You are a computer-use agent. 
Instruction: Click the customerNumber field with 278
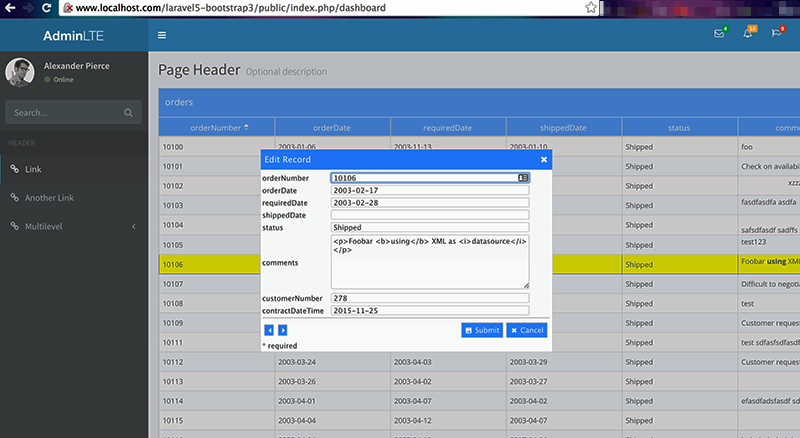[430, 298]
